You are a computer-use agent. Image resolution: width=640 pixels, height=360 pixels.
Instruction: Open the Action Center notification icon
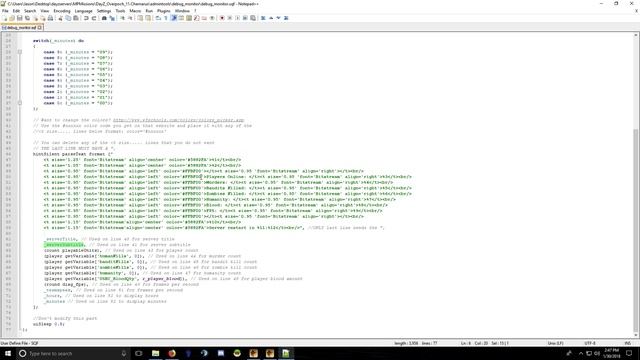pos(629,353)
